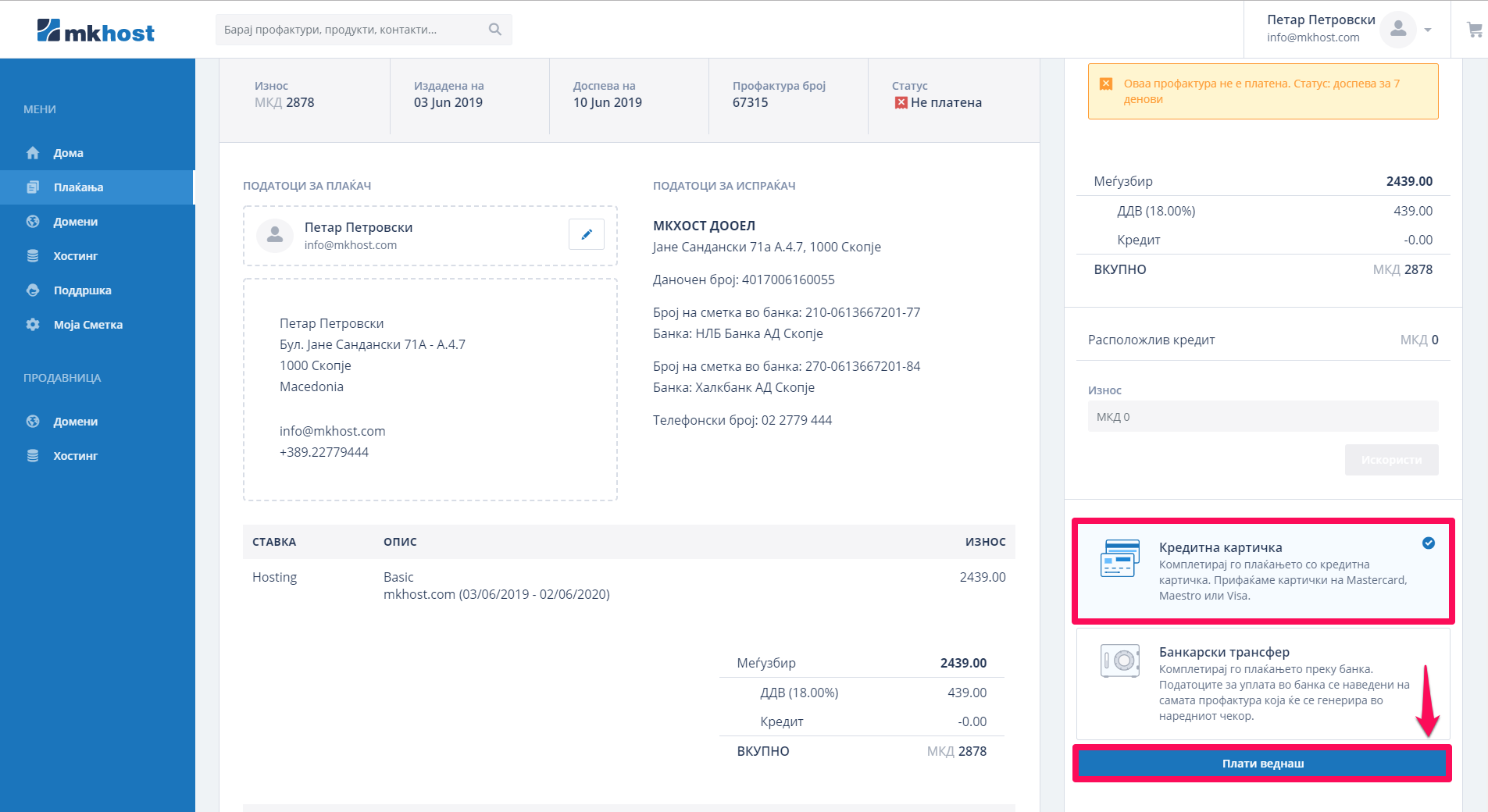The width and height of the screenshot is (1488, 812).
Task: Open the shopping cart
Action: (1474, 30)
